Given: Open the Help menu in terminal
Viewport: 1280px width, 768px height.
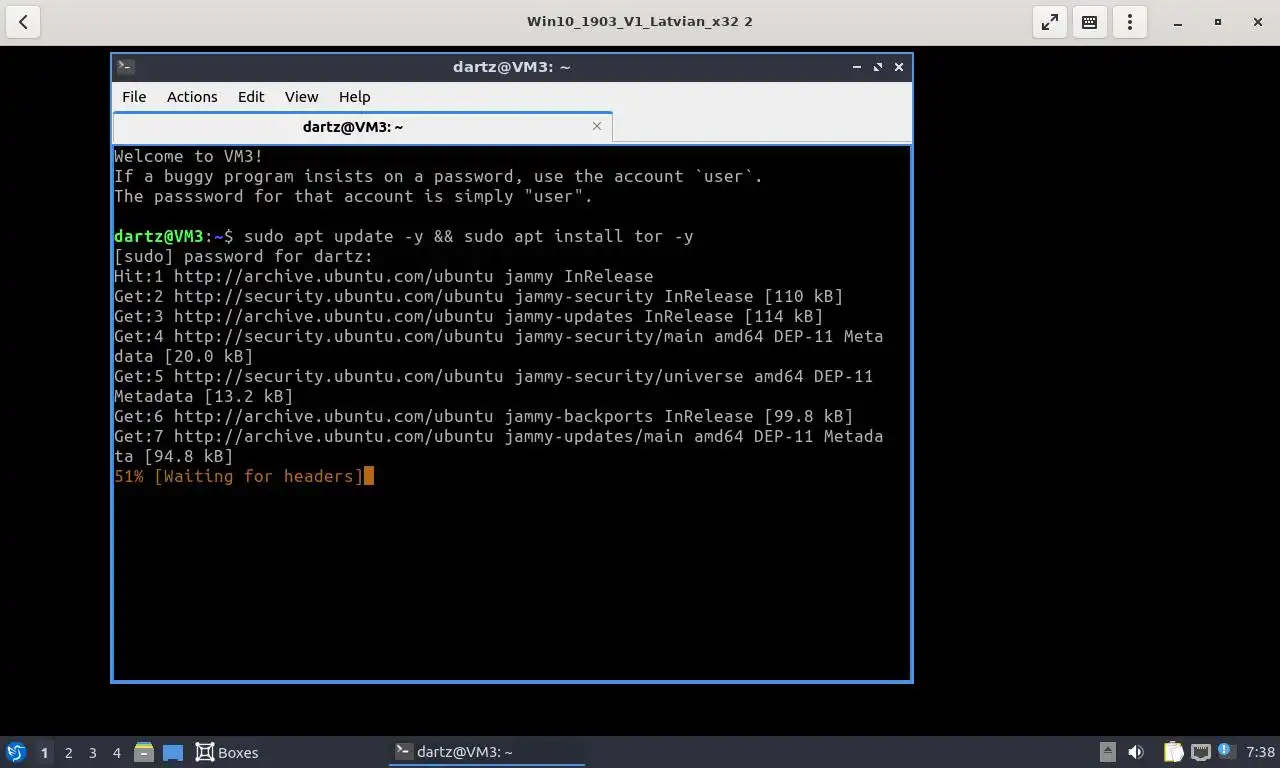Looking at the screenshot, I should click(x=354, y=96).
